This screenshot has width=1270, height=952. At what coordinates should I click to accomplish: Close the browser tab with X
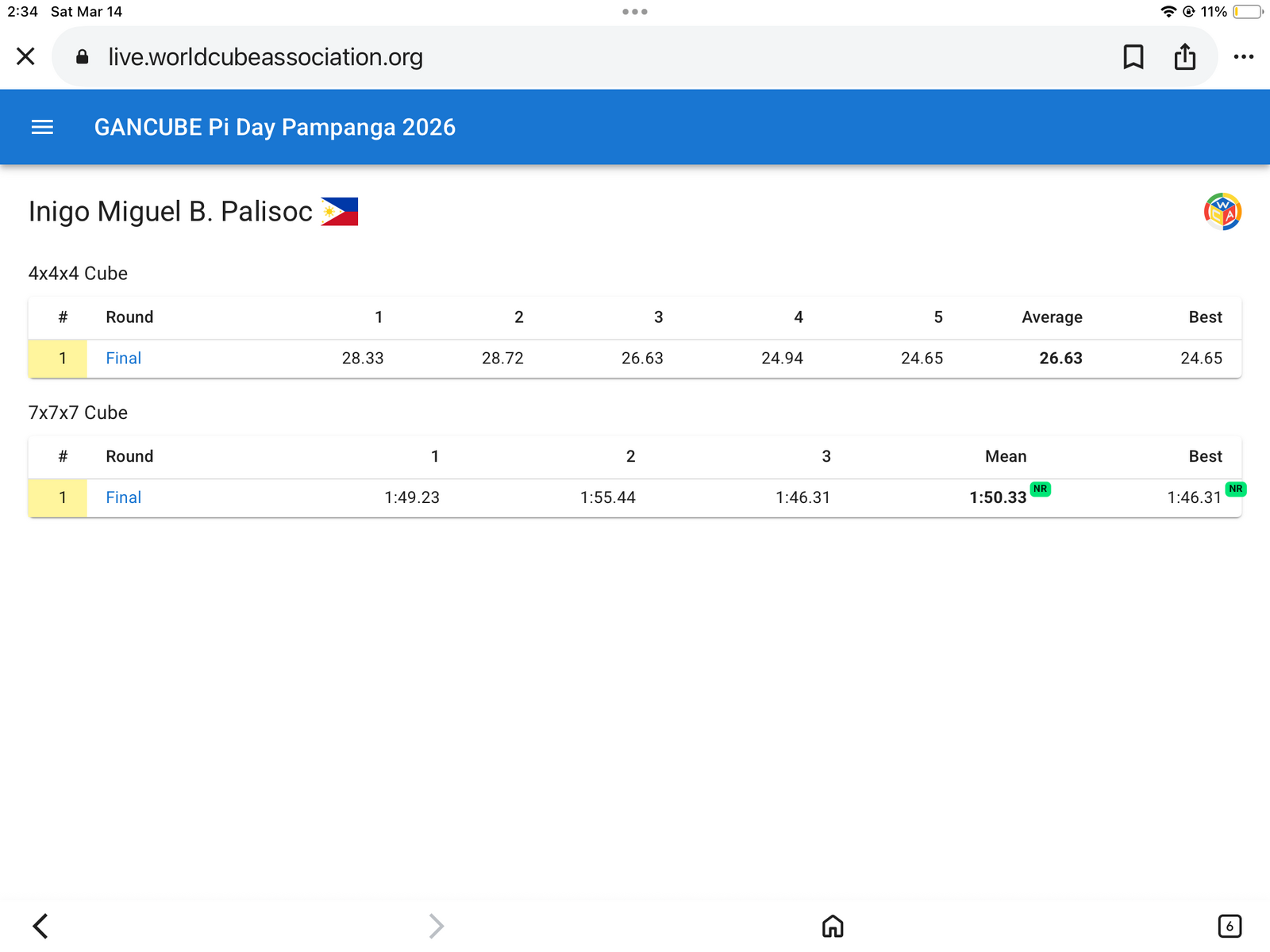(x=25, y=56)
